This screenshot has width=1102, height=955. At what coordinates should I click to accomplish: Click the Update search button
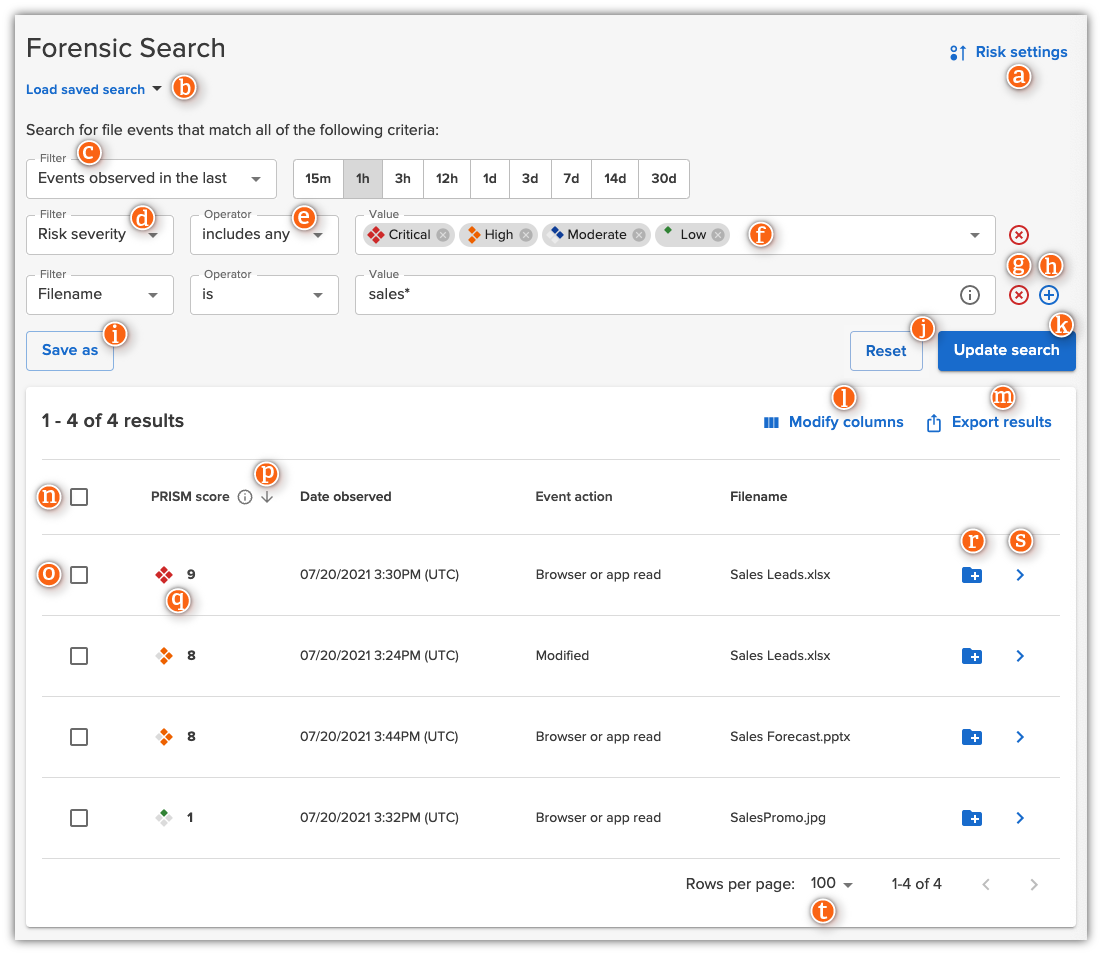pos(1006,350)
